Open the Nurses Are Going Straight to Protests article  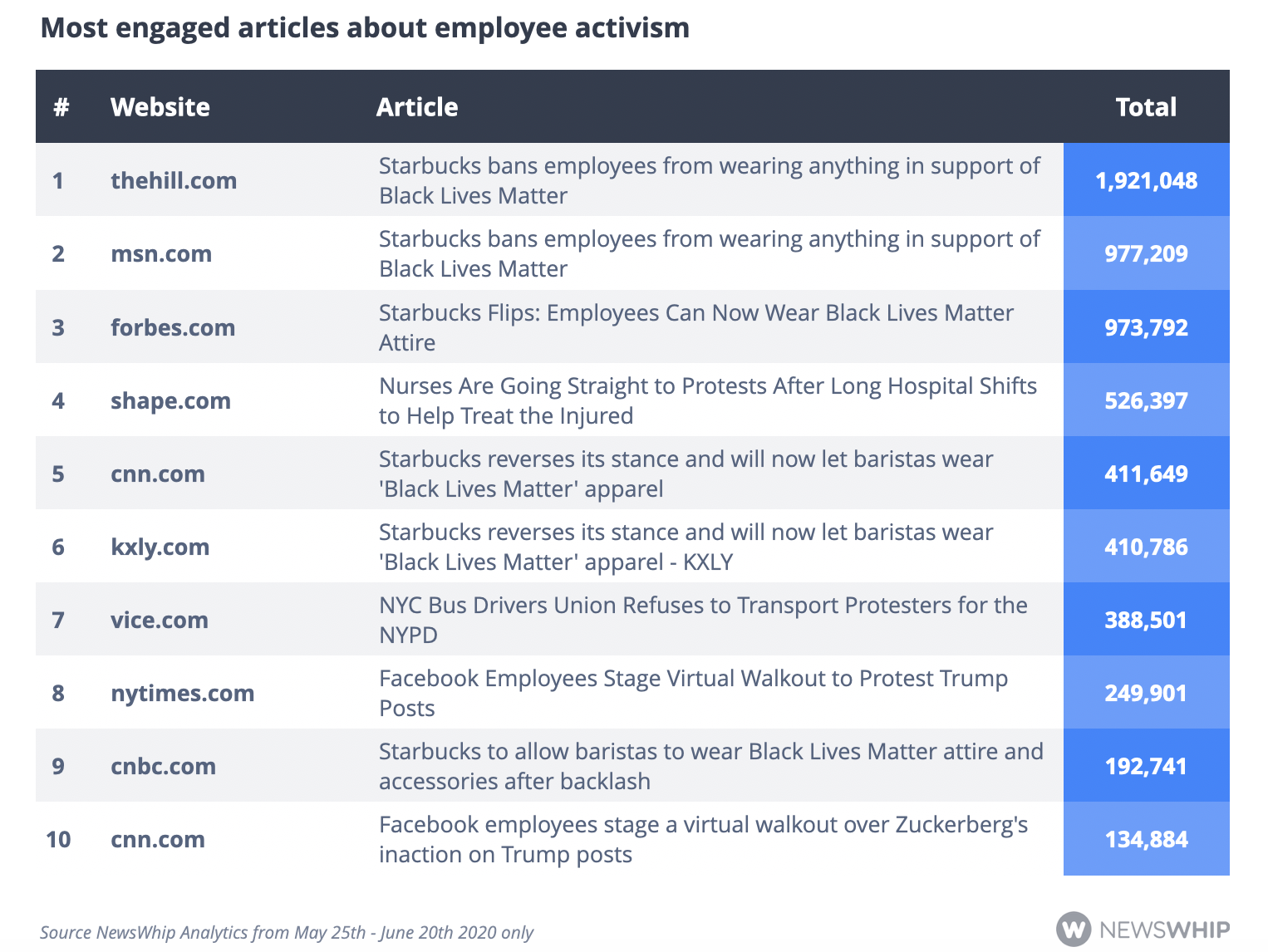pos(708,400)
